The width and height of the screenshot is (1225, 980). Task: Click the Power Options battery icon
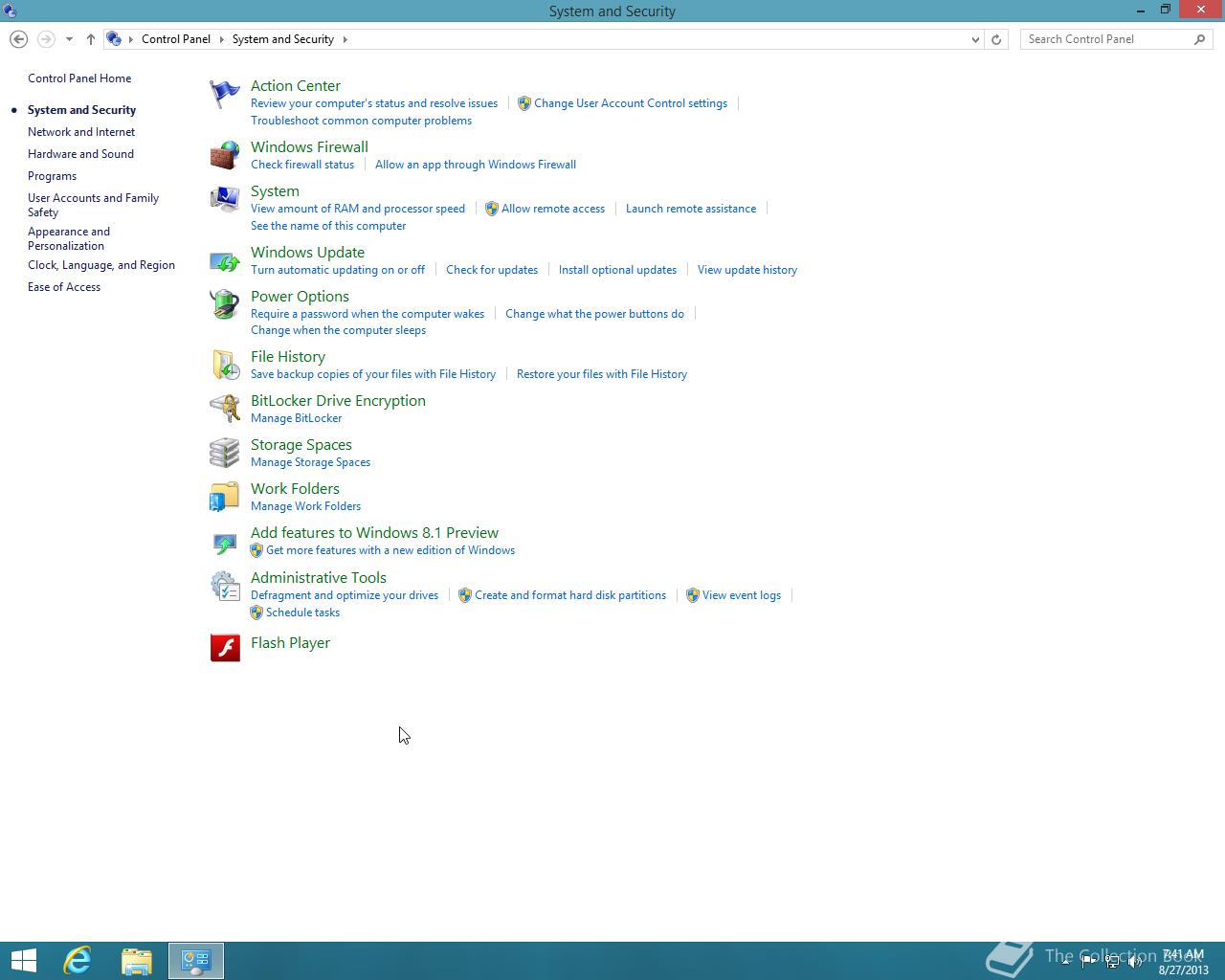pyautogui.click(x=225, y=304)
